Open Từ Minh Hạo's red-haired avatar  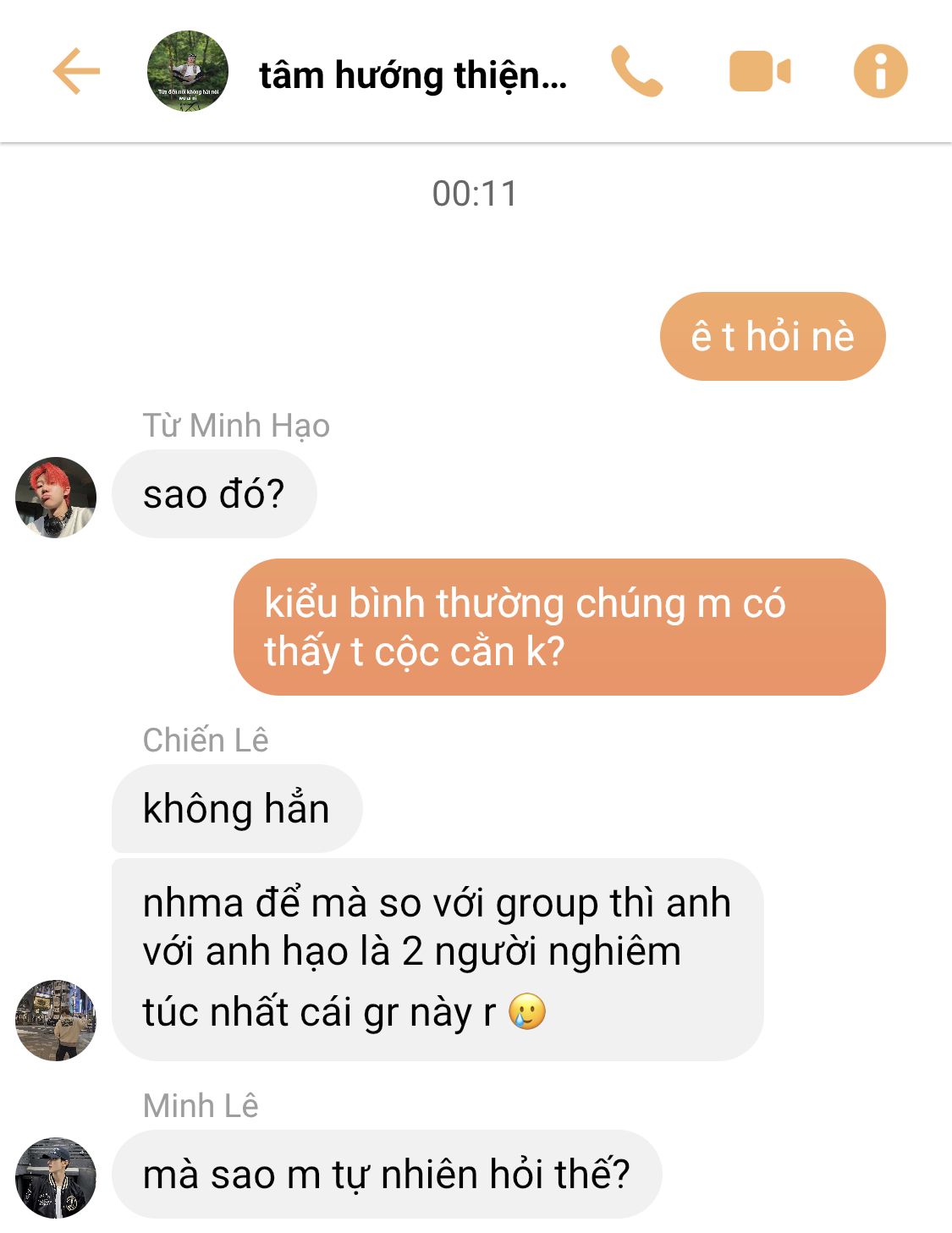(x=56, y=498)
